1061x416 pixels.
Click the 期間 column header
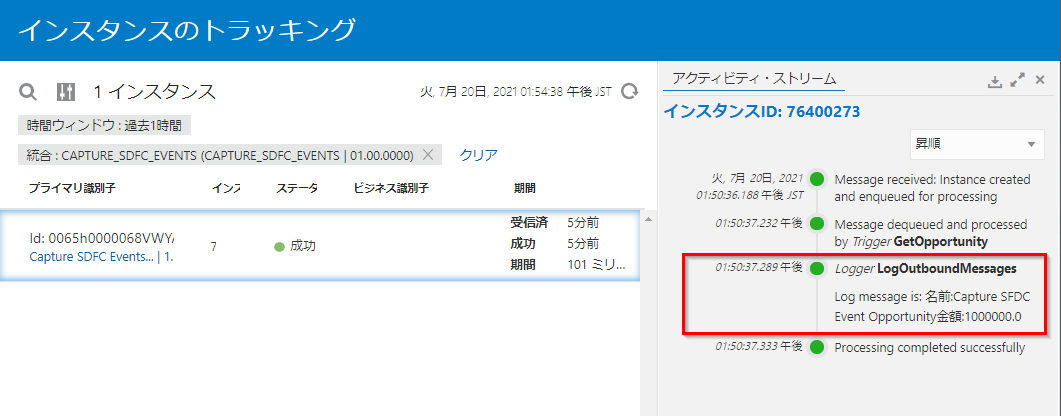point(524,188)
